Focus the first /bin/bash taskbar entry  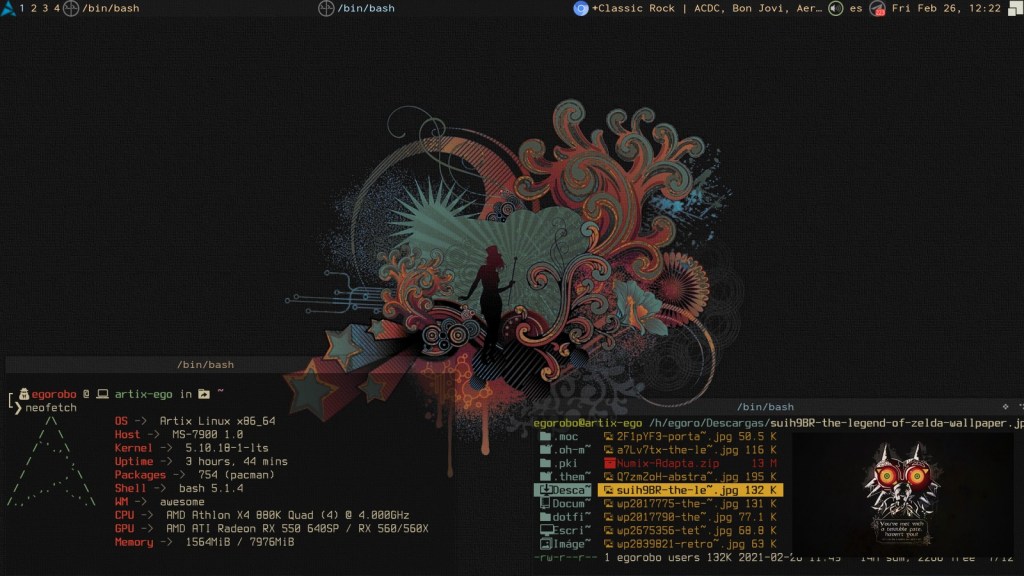tap(110, 8)
